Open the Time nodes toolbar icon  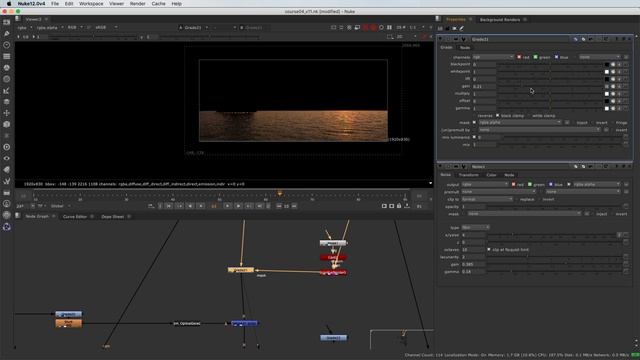click(7, 45)
